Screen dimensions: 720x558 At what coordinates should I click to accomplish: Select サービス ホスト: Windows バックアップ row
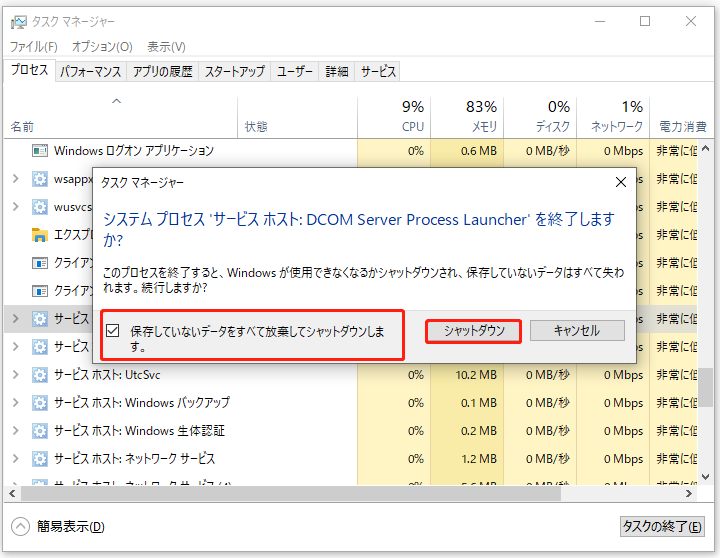(x=350, y=403)
